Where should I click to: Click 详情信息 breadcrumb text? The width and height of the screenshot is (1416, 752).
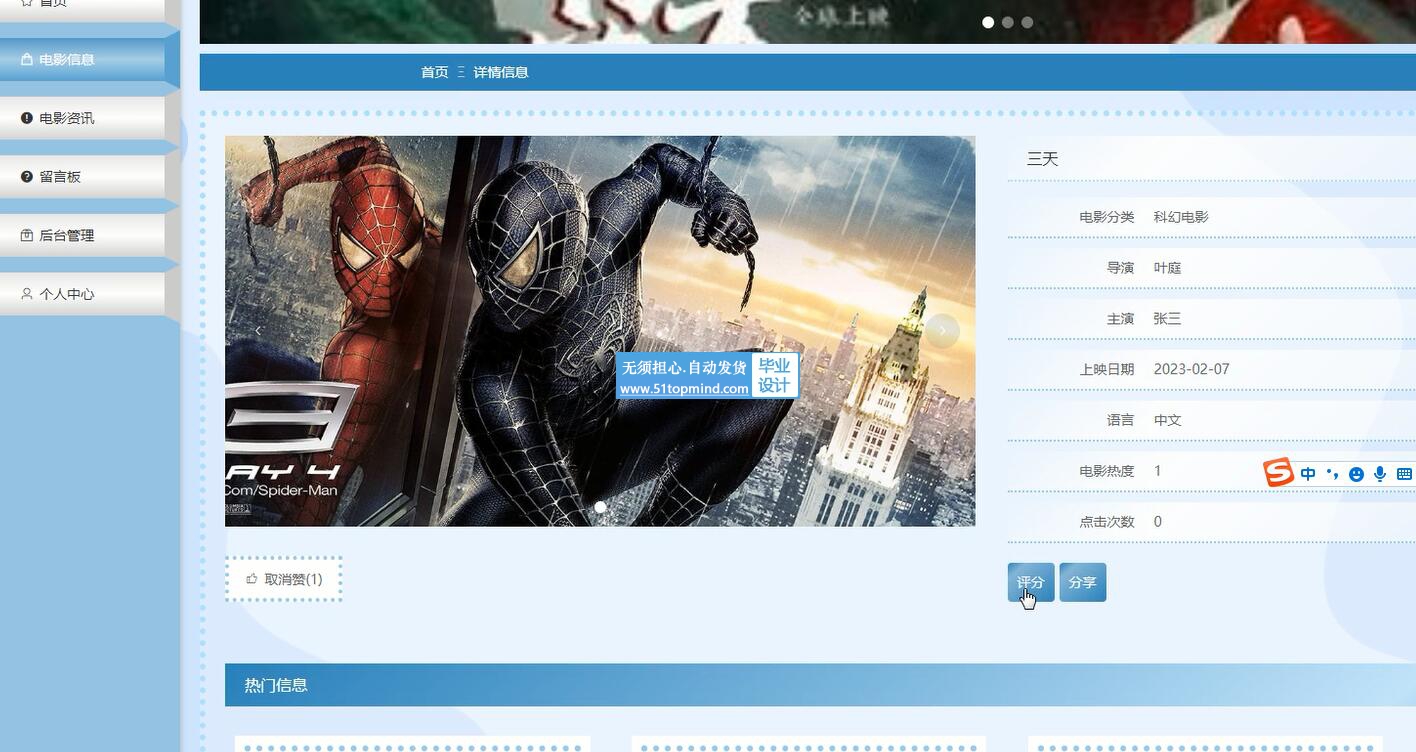(x=501, y=72)
